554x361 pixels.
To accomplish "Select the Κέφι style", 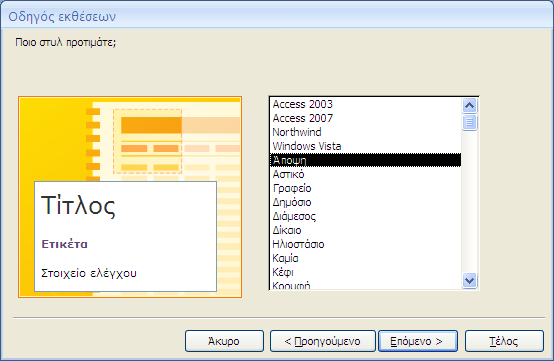I will (x=365, y=272).
